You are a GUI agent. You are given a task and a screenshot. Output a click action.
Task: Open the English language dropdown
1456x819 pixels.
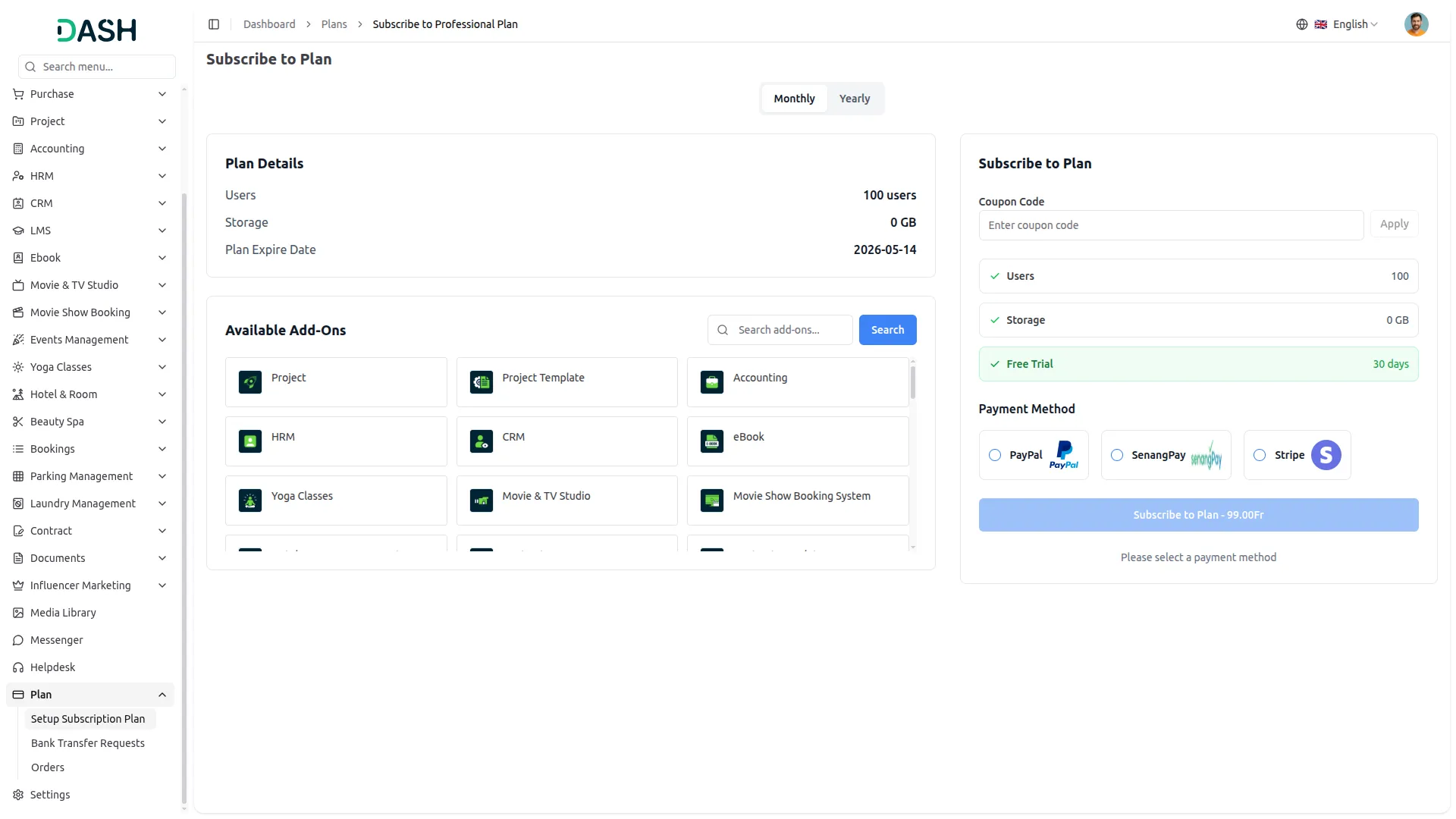click(x=1347, y=24)
